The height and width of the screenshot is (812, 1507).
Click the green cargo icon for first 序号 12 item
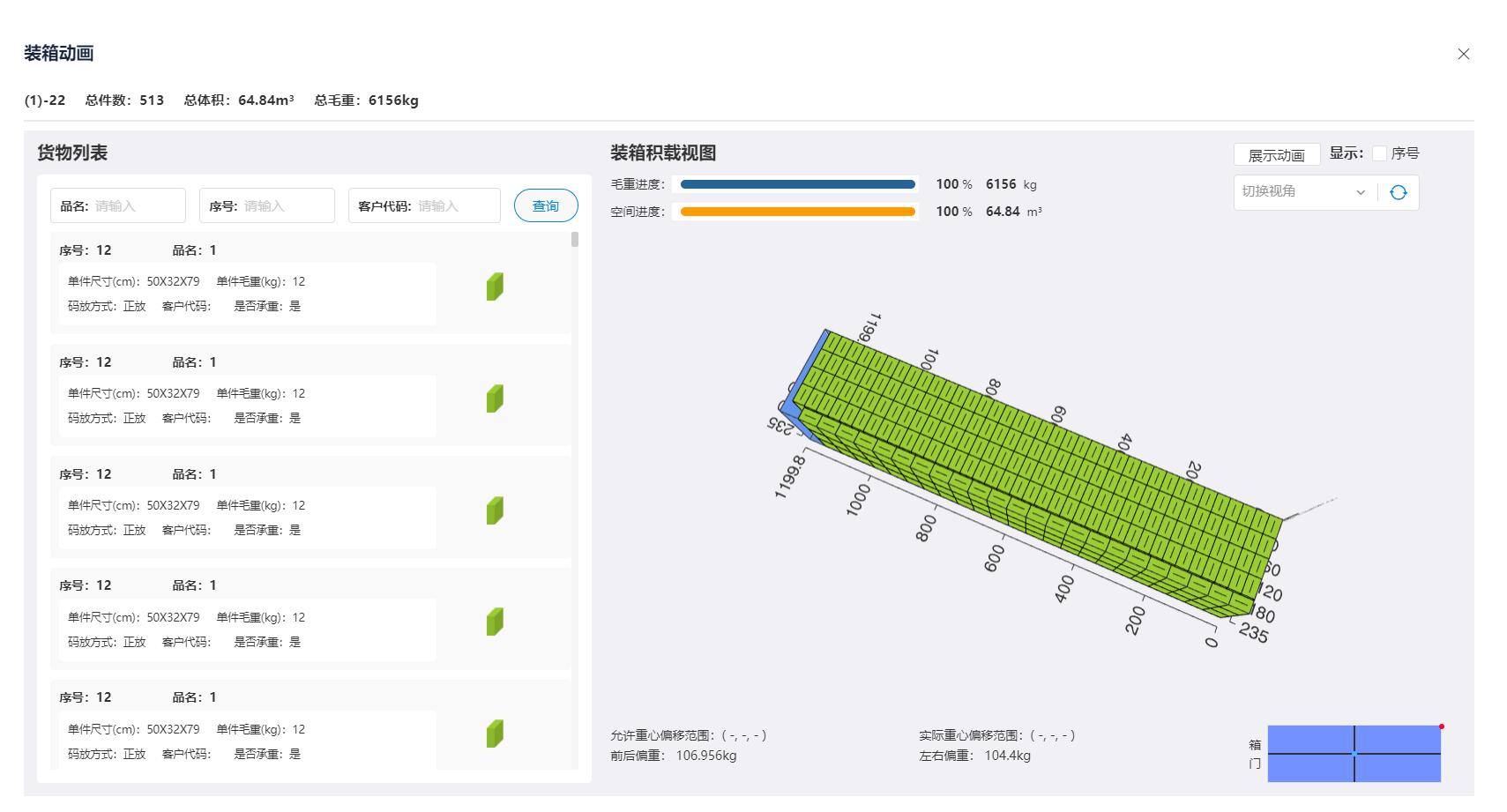click(x=495, y=287)
